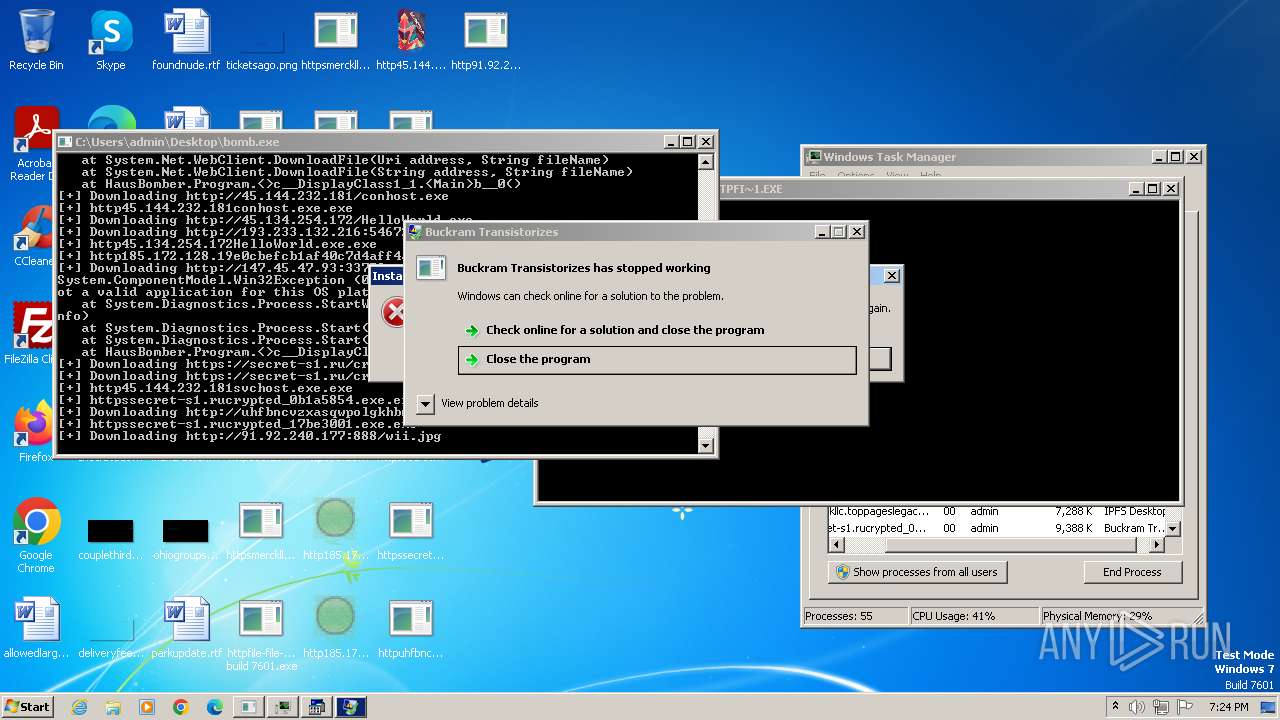The height and width of the screenshot is (720, 1280).
Task: Select the httpuhfbnc desktop file icon
Action: 411,628
